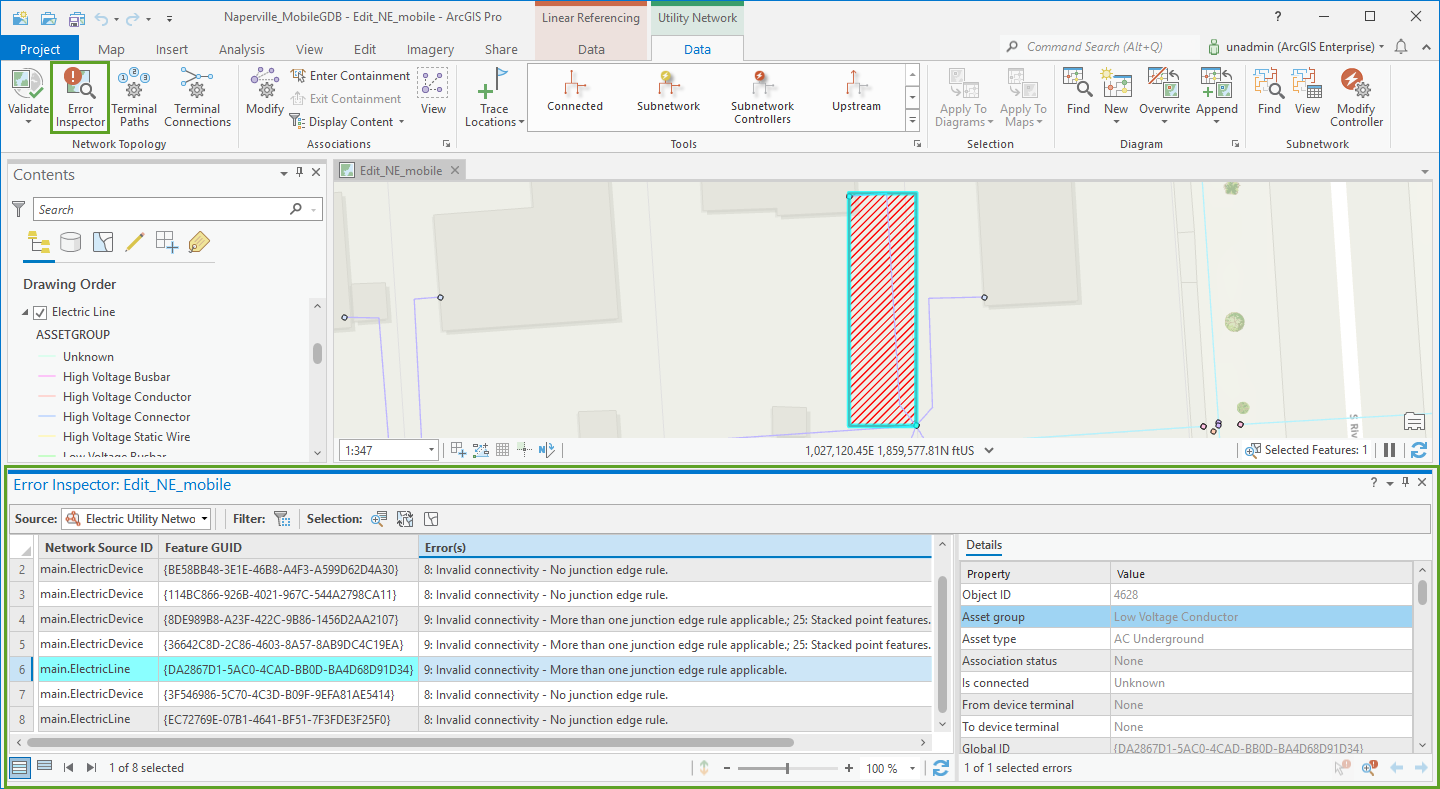
Task: Switch to the Map ribbon tab
Action: 111,49
